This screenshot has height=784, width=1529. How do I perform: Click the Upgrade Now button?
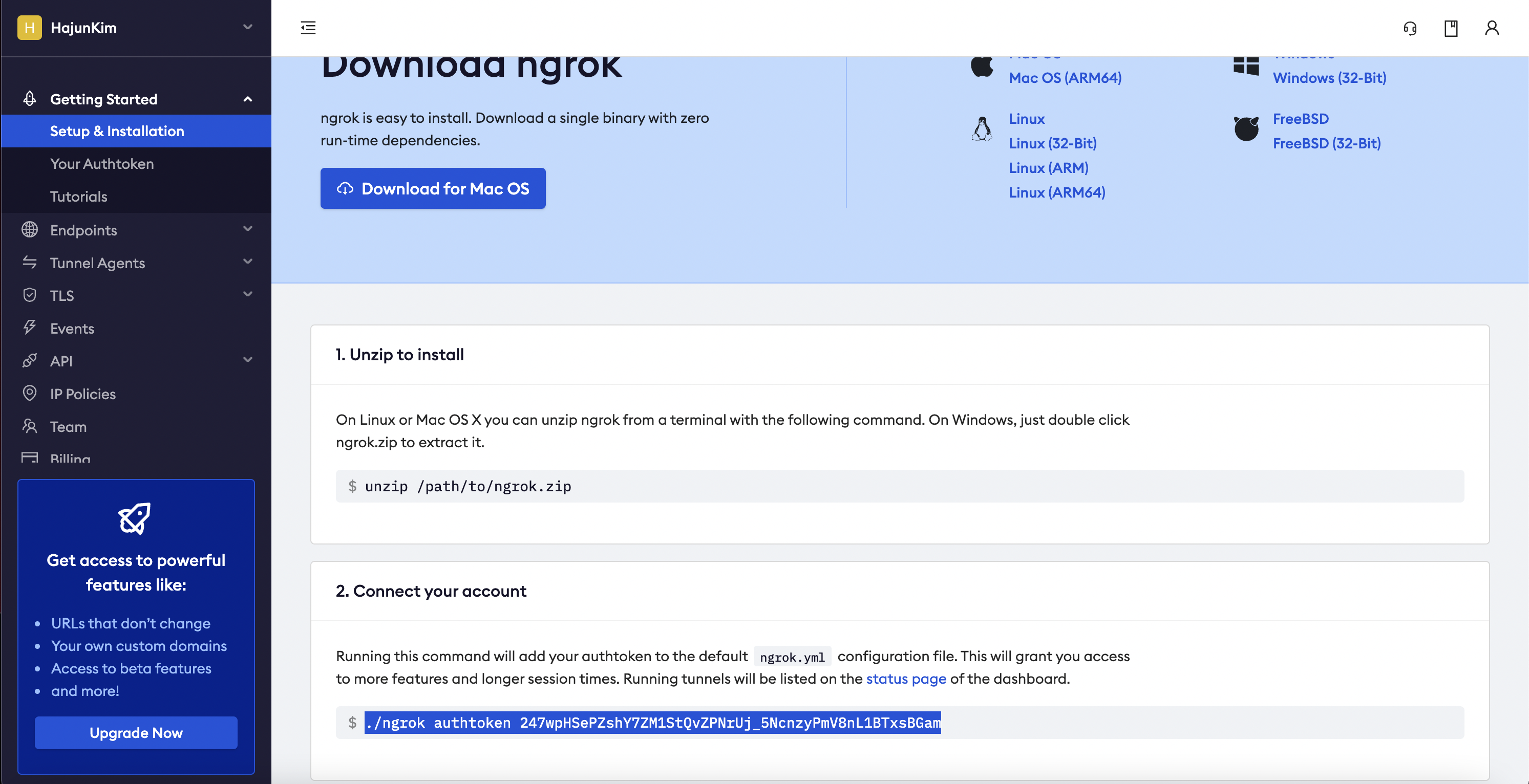click(x=136, y=732)
